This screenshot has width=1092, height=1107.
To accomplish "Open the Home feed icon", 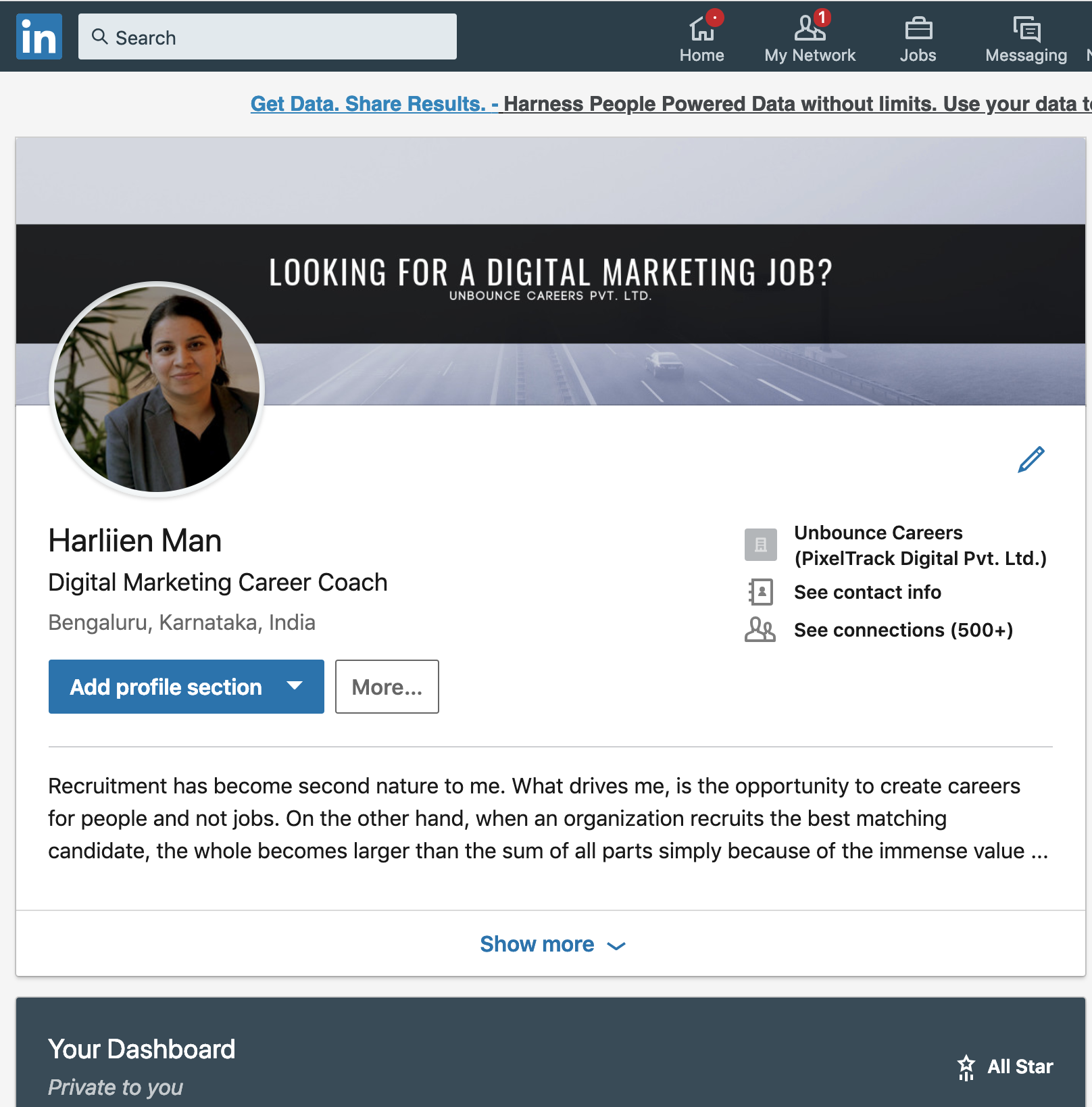I will (x=701, y=29).
